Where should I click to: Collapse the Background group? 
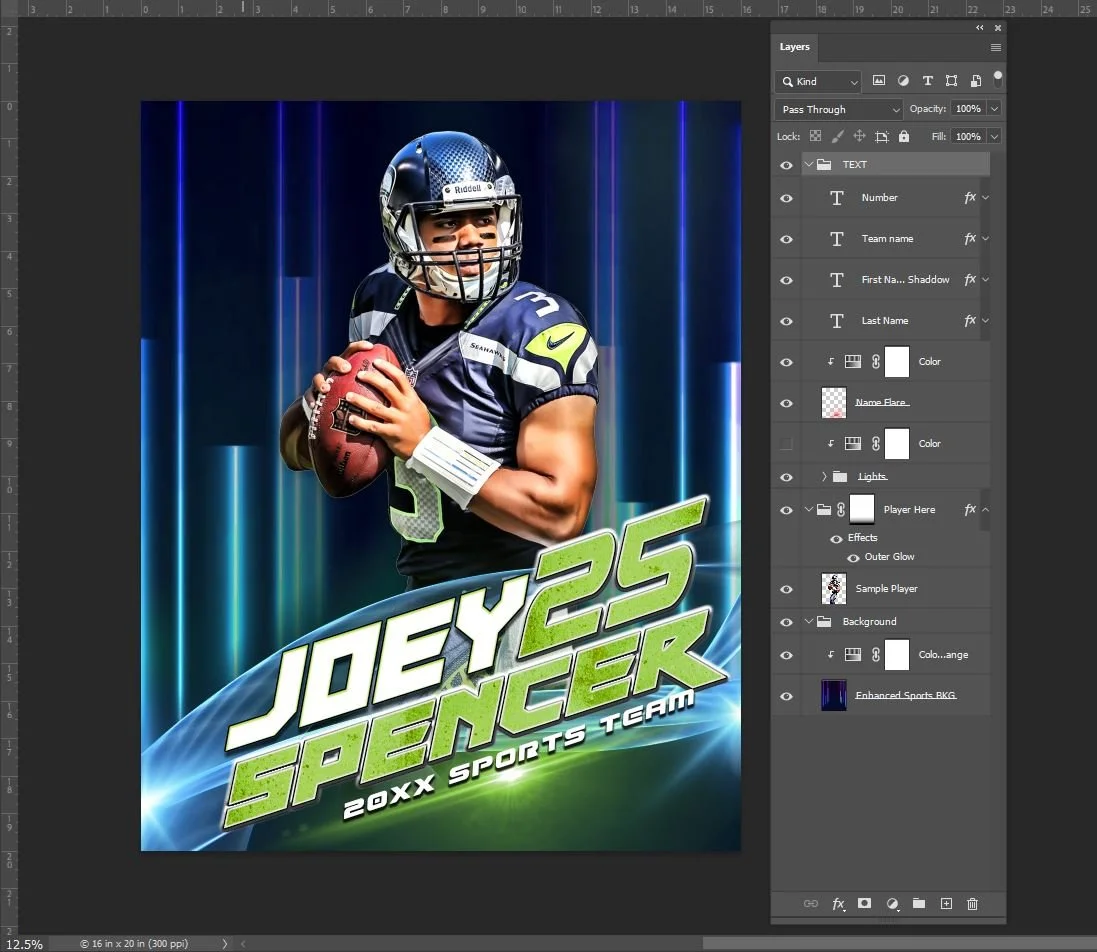[809, 621]
